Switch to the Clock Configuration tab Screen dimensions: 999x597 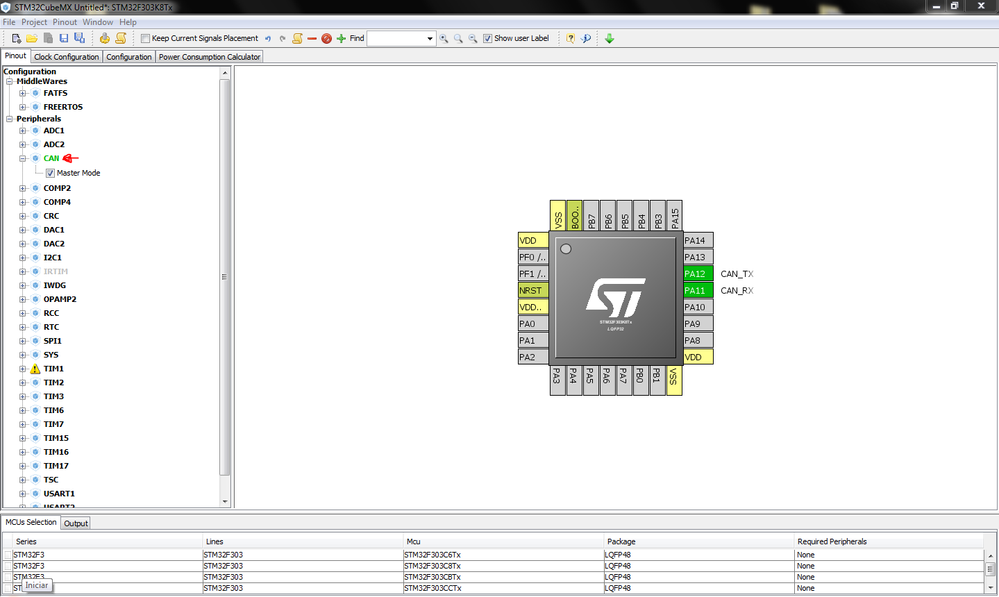tap(66, 57)
